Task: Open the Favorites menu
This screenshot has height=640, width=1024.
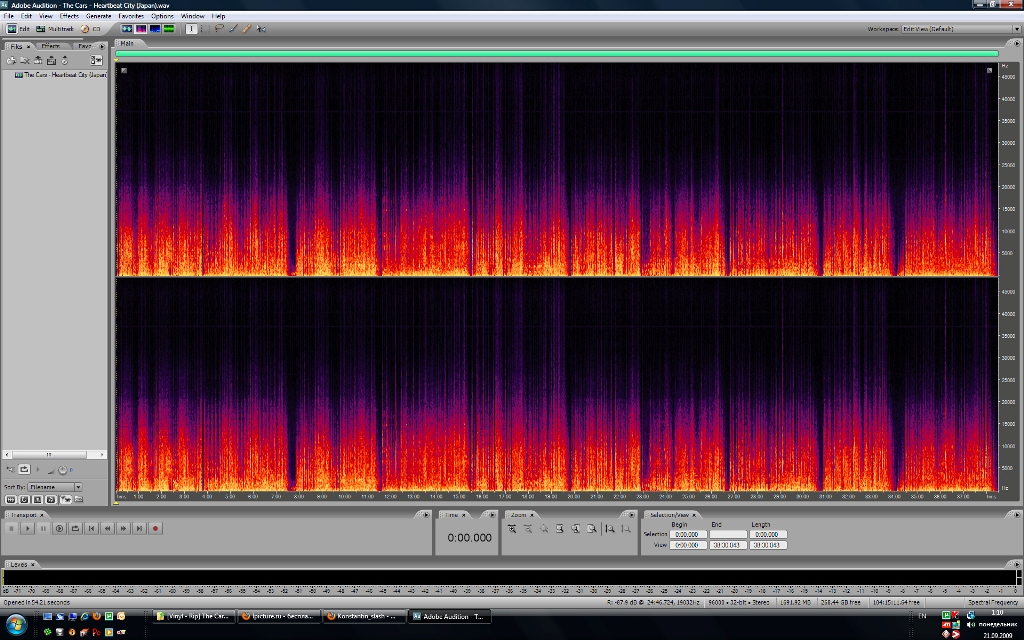Action: point(131,16)
